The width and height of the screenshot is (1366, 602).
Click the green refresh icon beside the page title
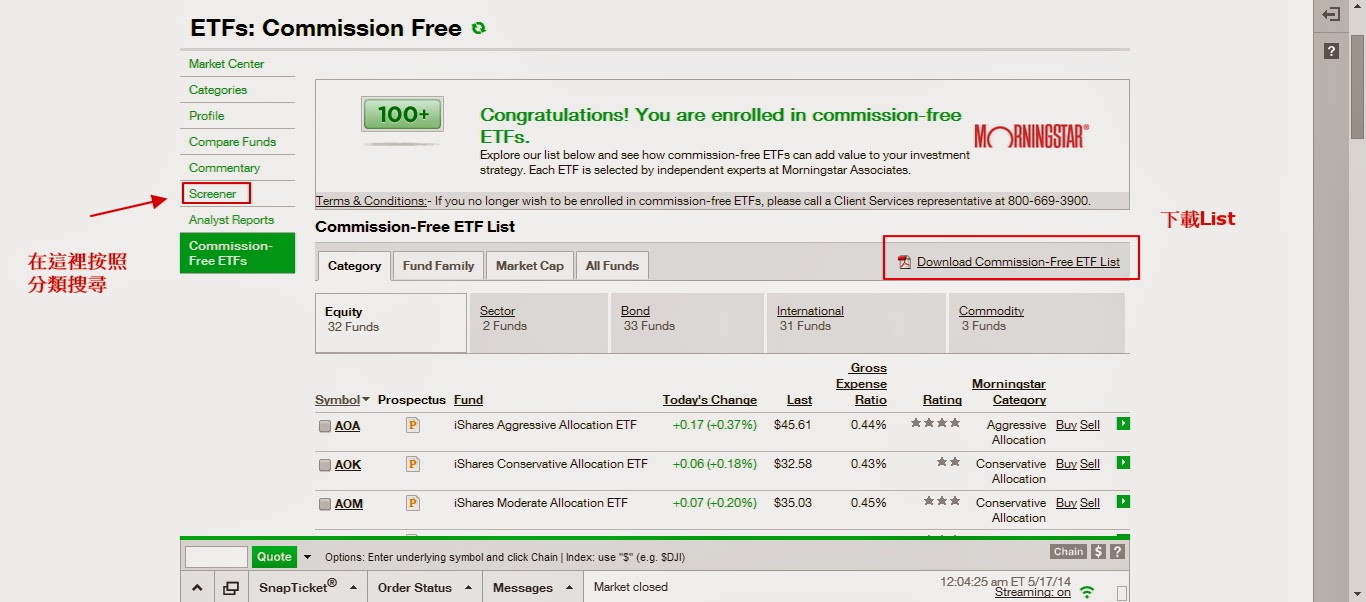(479, 28)
